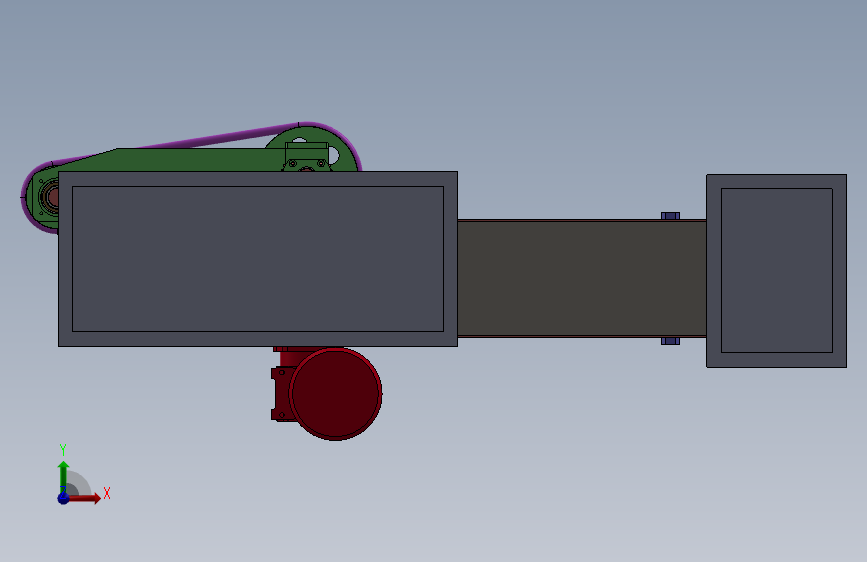Click the green Y axis arrow of triad
Screen dimensions: 867x562
(63, 476)
